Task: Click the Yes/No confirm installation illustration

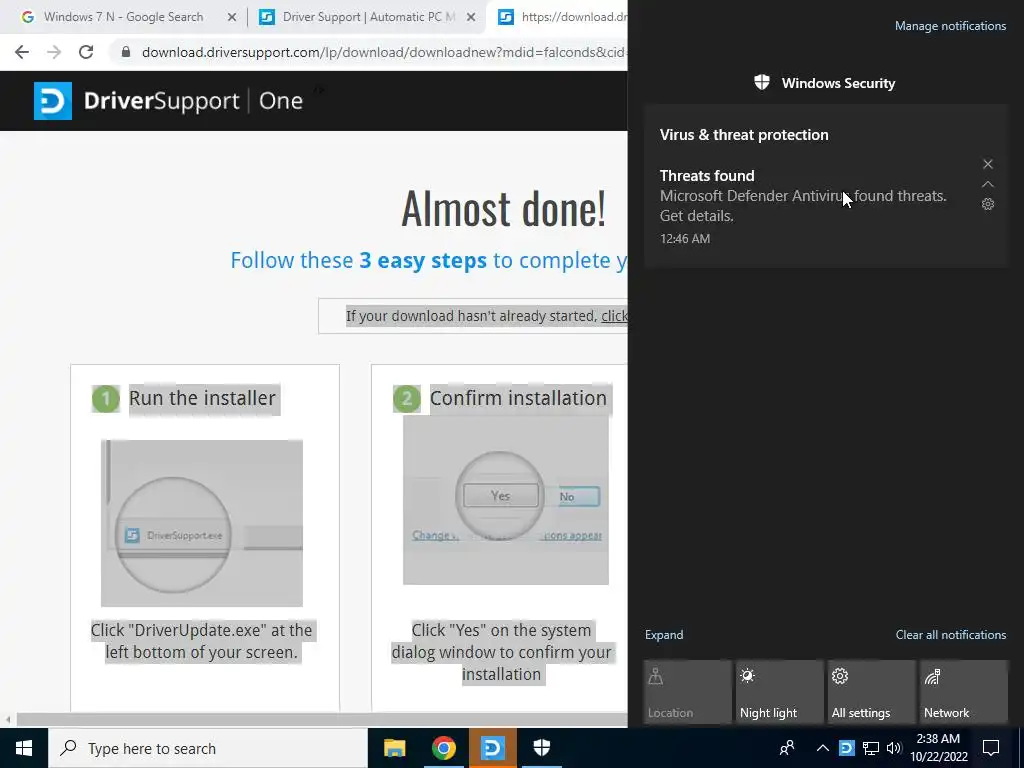Action: click(x=505, y=500)
